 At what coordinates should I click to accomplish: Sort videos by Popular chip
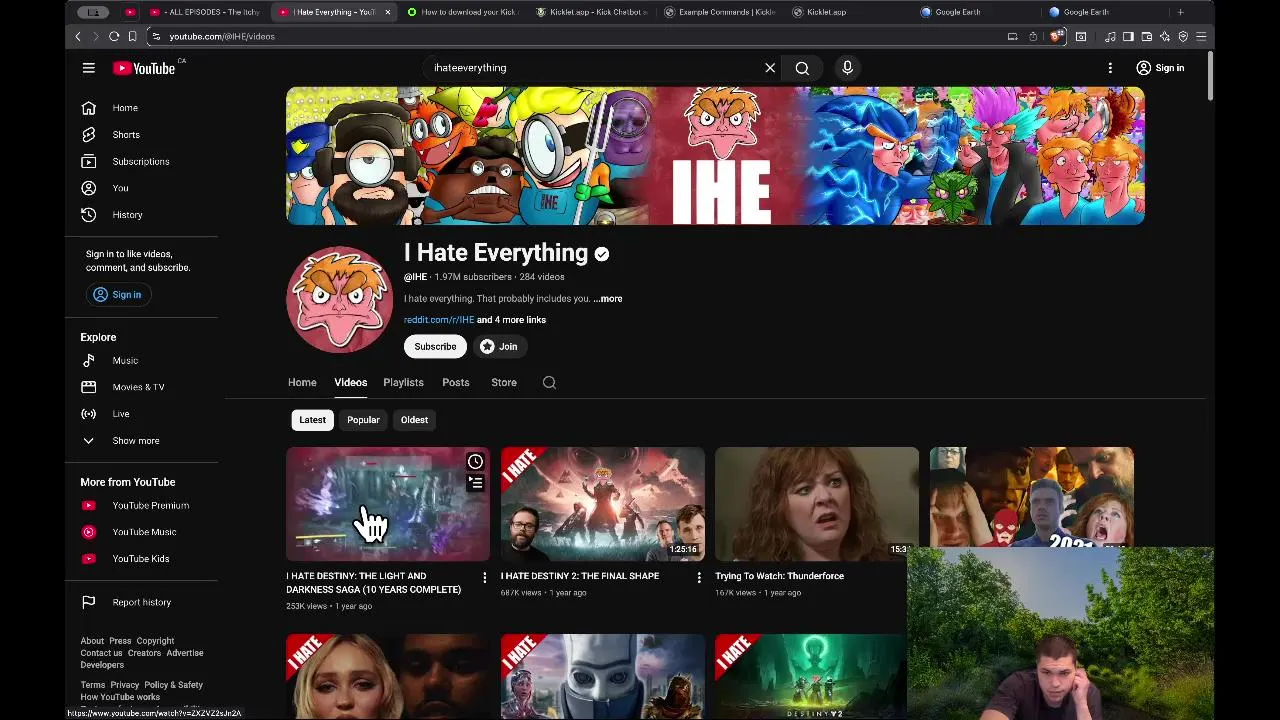tap(363, 420)
